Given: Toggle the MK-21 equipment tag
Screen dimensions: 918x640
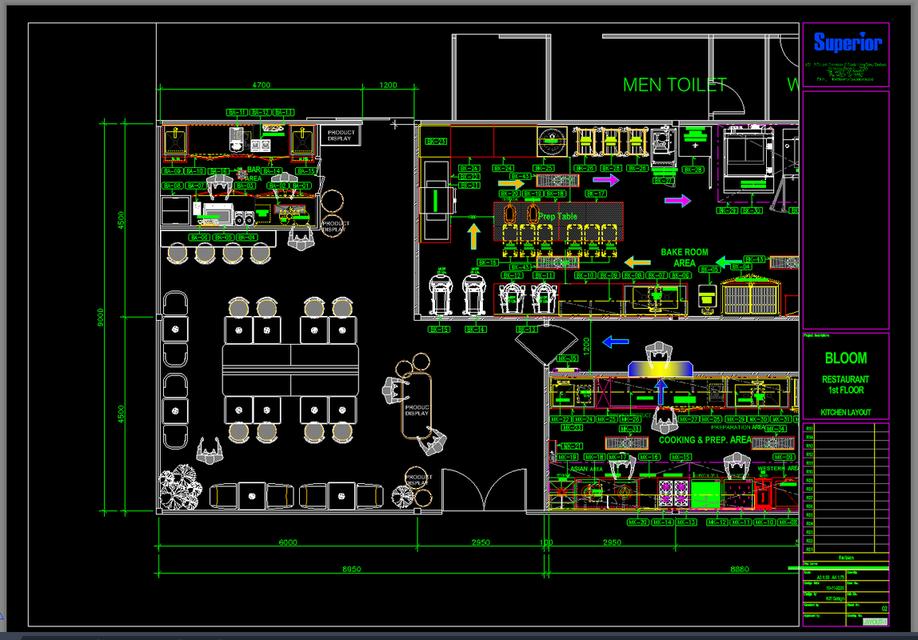Looking at the screenshot, I should click(570, 446).
